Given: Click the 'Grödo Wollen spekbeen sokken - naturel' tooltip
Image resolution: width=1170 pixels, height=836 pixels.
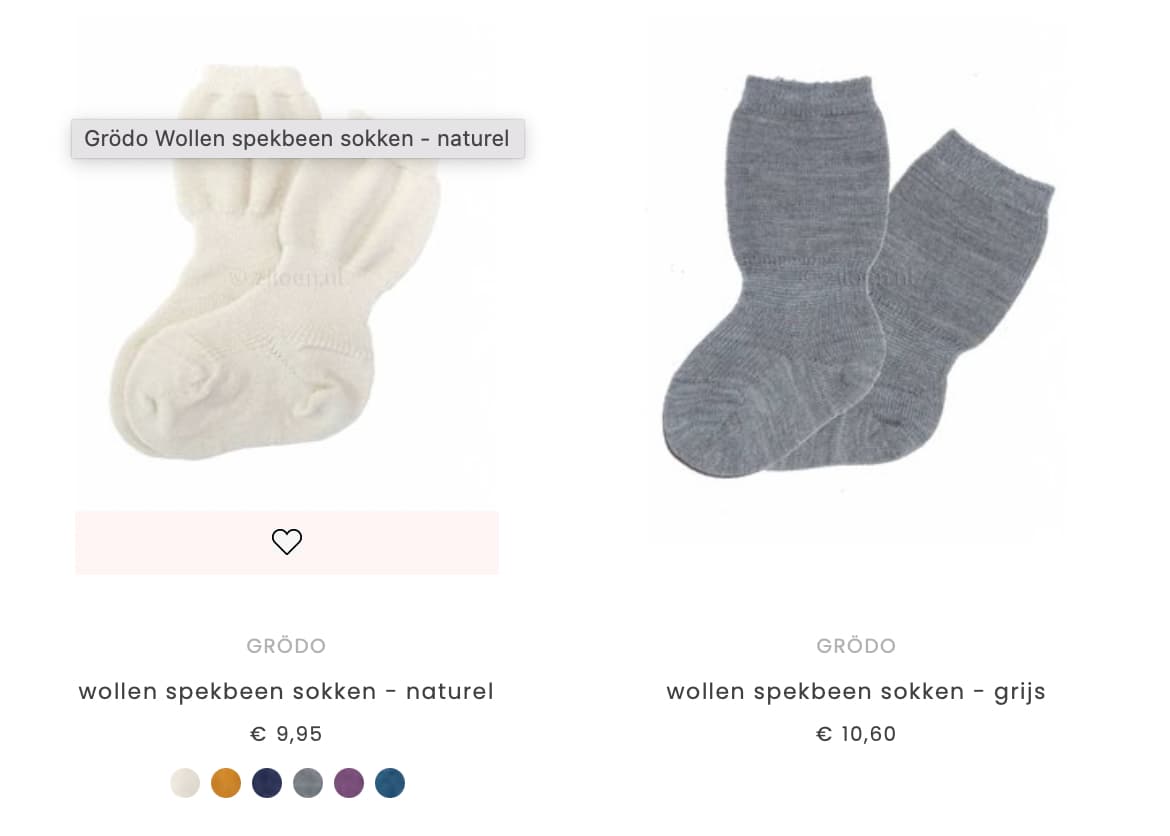Looking at the screenshot, I should pos(298,139).
